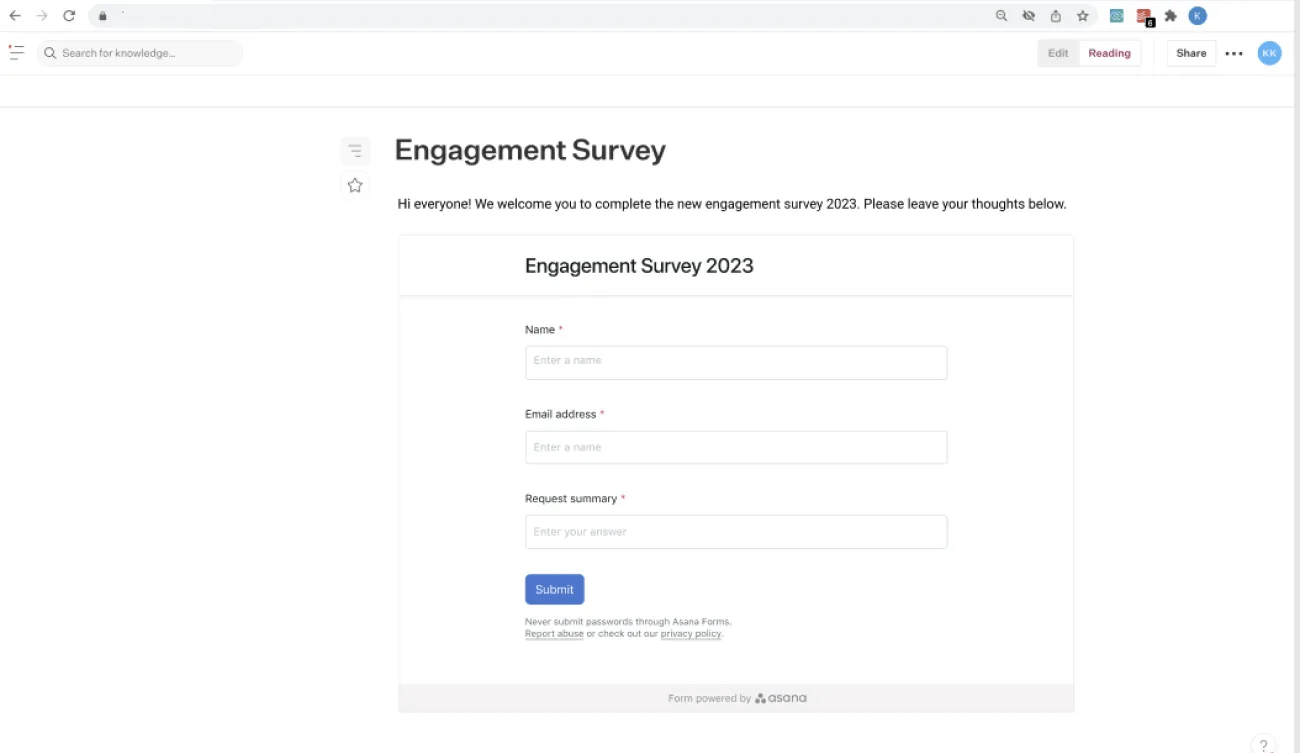This screenshot has width=1300, height=753.
Task: Open the sidebar navigation menu icon
Action: 16,53
